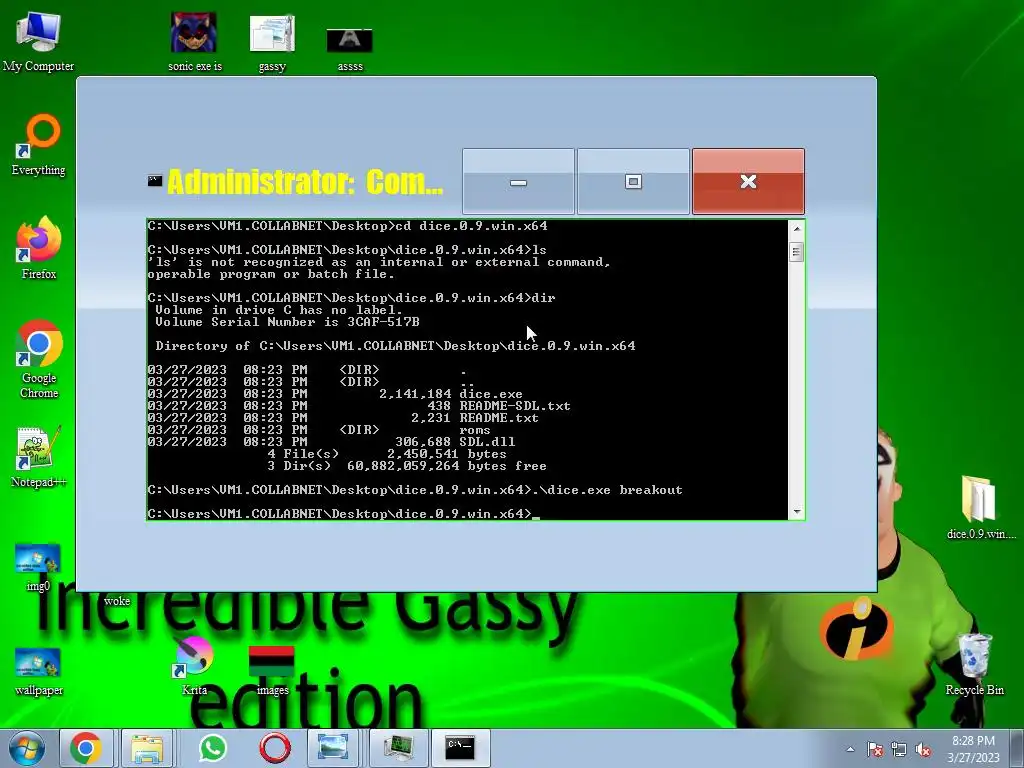
Task: Select the images flag file on the desktop
Action: (x=272, y=671)
